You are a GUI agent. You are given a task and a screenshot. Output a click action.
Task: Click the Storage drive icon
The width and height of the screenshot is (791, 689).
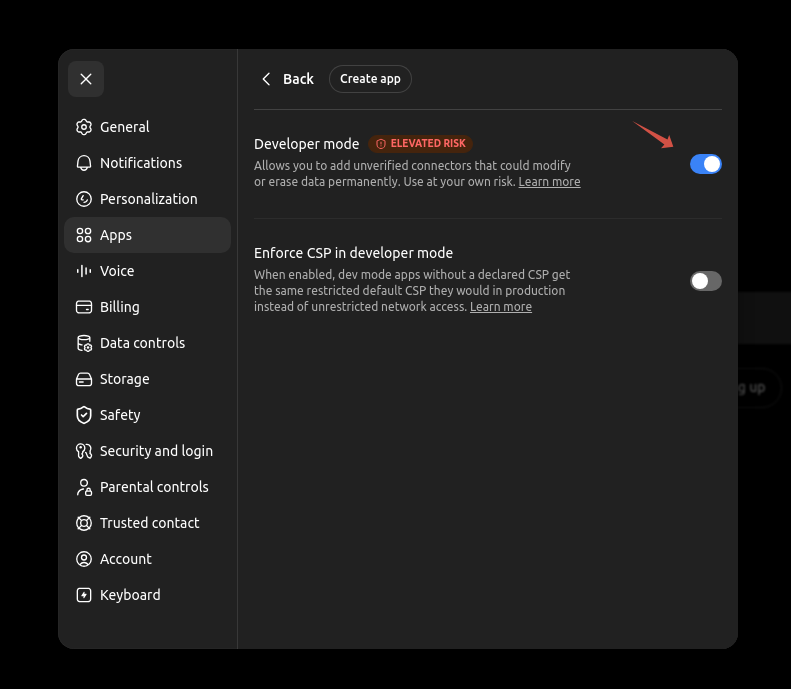[84, 379]
